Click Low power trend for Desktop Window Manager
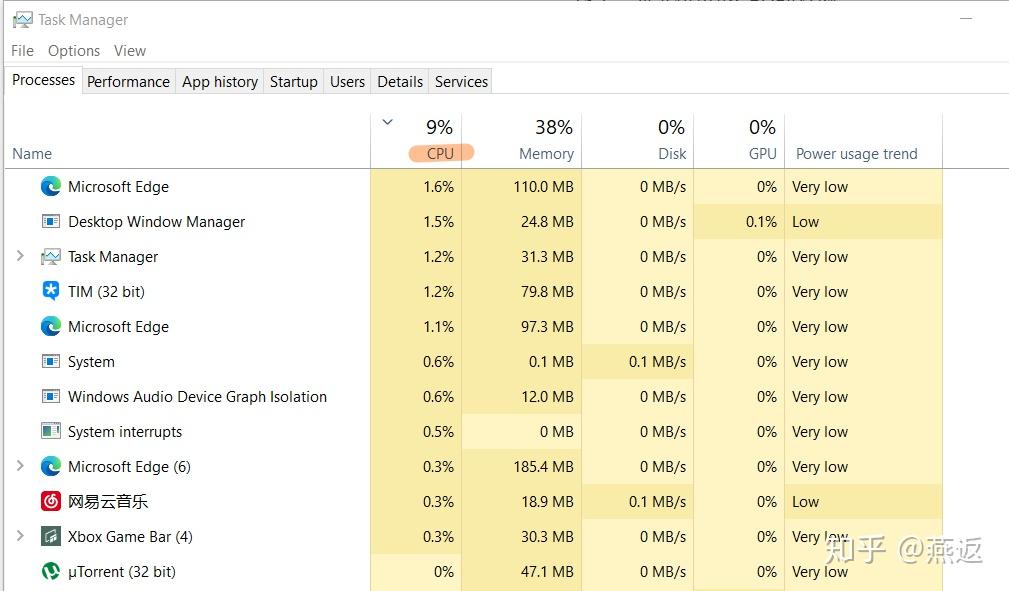The height and width of the screenshot is (591, 1009). tap(805, 221)
